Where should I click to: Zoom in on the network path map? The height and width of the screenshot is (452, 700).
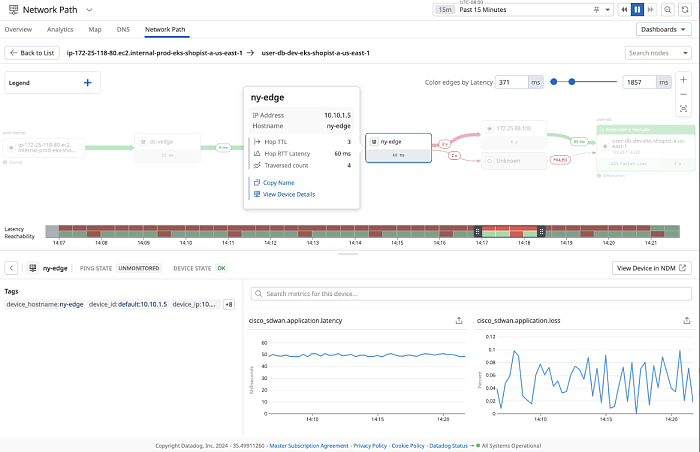[x=683, y=80]
